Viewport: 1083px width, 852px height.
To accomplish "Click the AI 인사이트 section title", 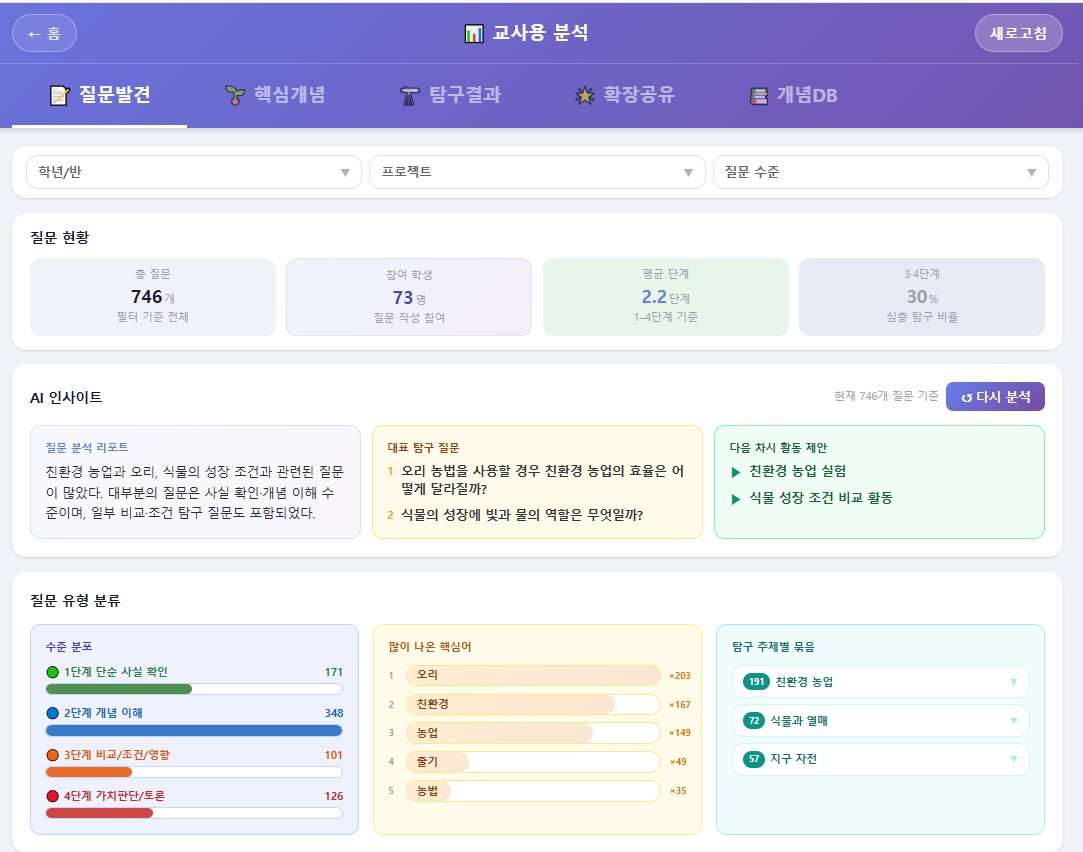I will pyautogui.click(x=66, y=398).
